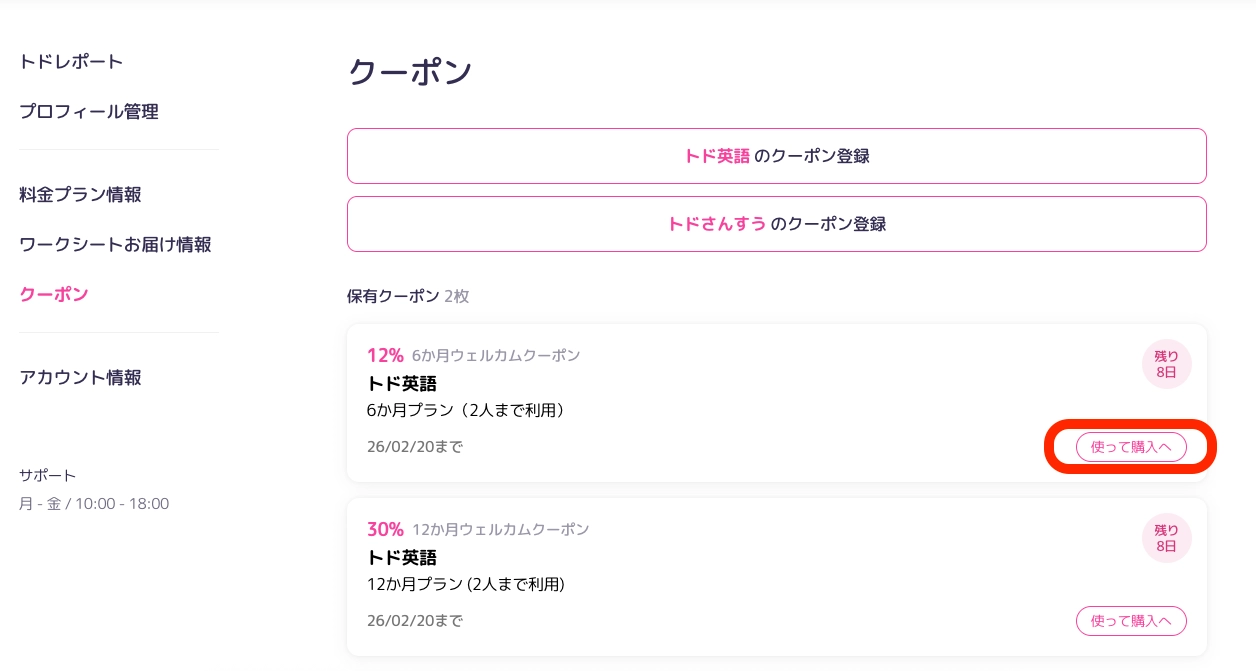Open the トドレポート sidebar item

pyautogui.click(x=71, y=62)
